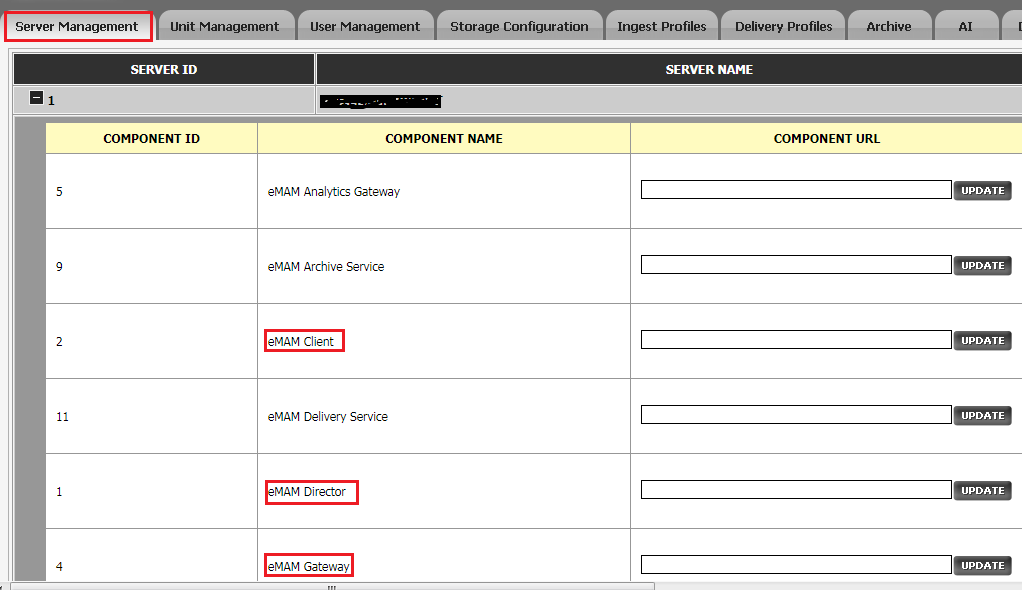This screenshot has height=590, width=1022.
Task: Focus the eMAM Director URL field
Action: click(796, 490)
